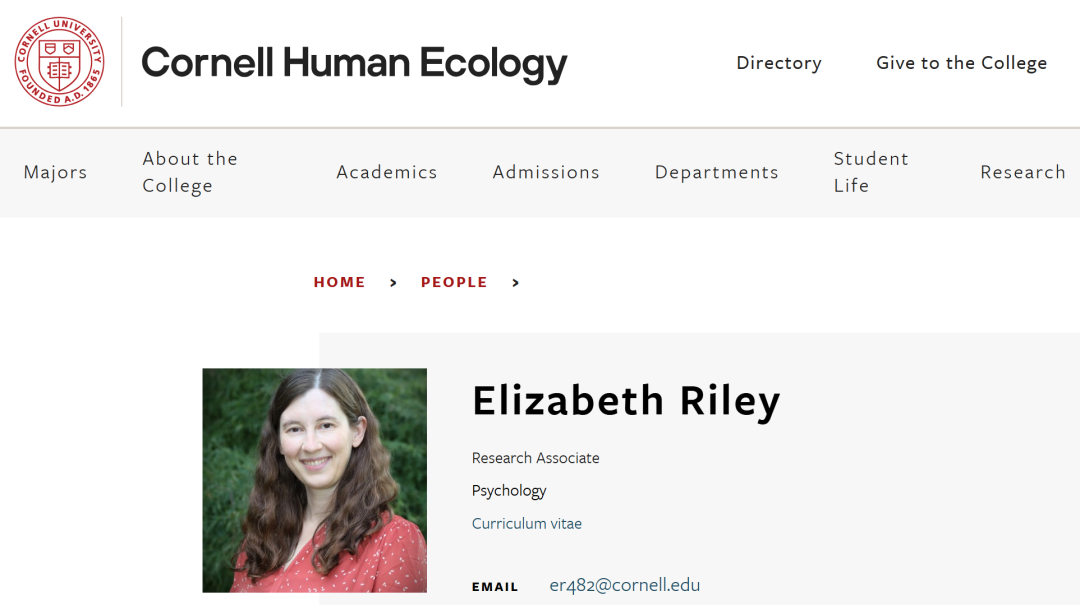Screen dimensions: 1080x605
Task: Open the Research menu
Action: tap(1023, 172)
